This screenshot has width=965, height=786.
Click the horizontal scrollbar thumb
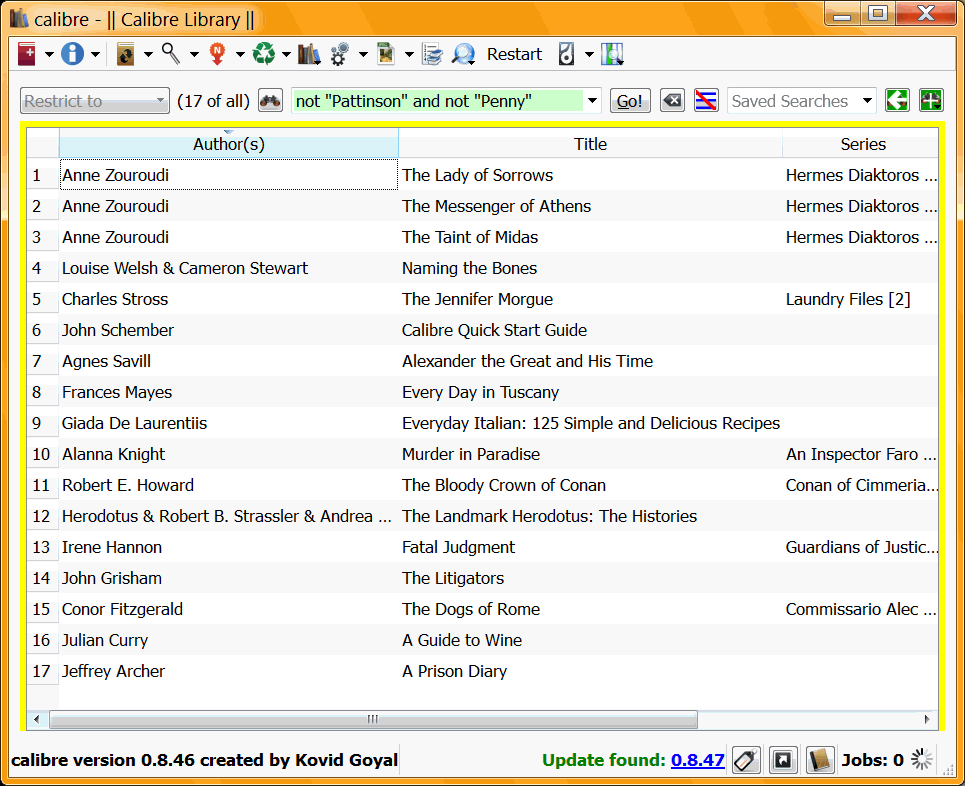click(373, 719)
